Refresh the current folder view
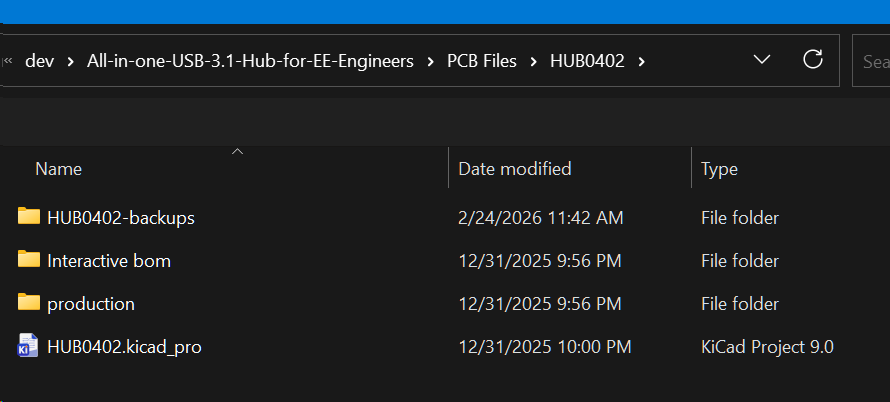This screenshot has width=890, height=402. [813, 60]
